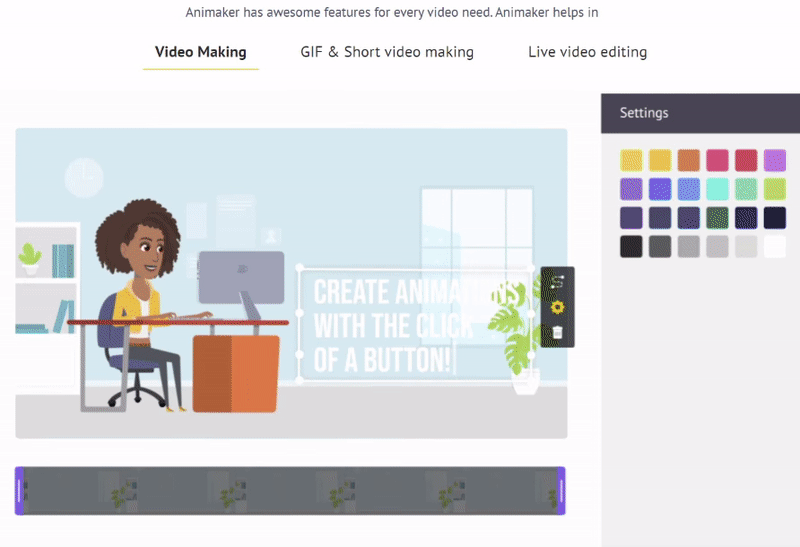The width and height of the screenshot is (800, 547).
Task: Choose the lightest gray swatch beside white
Action: click(x=746, y=246)
